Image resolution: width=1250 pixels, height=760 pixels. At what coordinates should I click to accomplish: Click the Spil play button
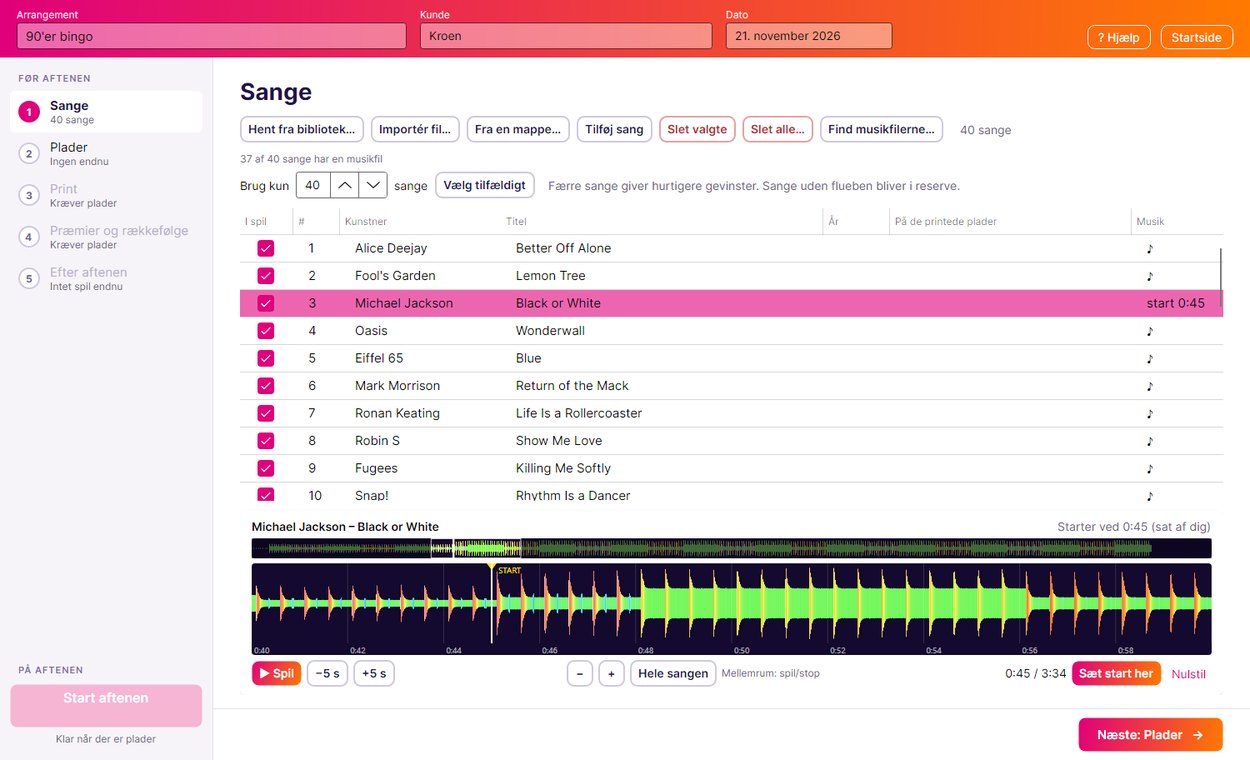tap(276, 673)
